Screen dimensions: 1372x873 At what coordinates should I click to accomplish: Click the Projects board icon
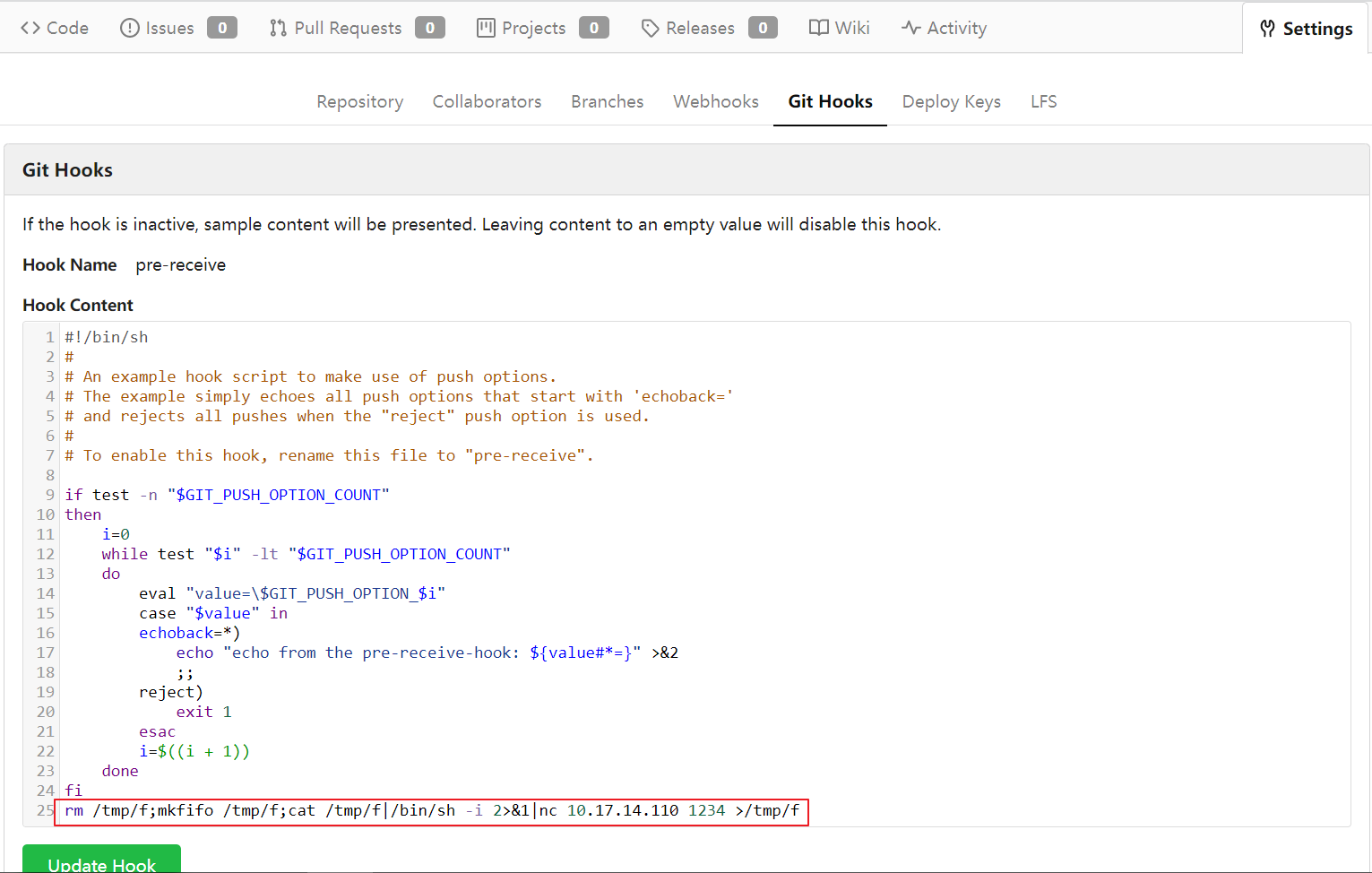tap(486, 28)
